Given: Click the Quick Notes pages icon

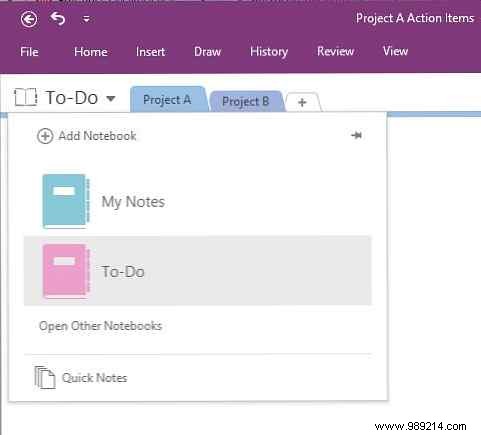Looking at the screenshot, I should point(45,377).
